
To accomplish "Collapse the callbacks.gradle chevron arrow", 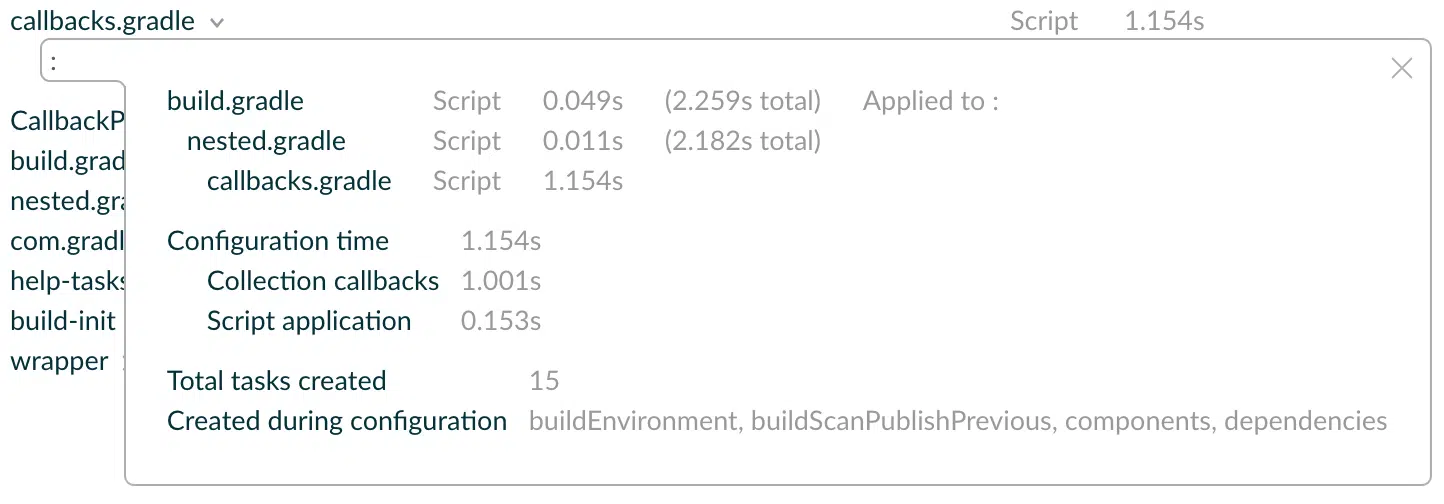I will click(218, 23).
